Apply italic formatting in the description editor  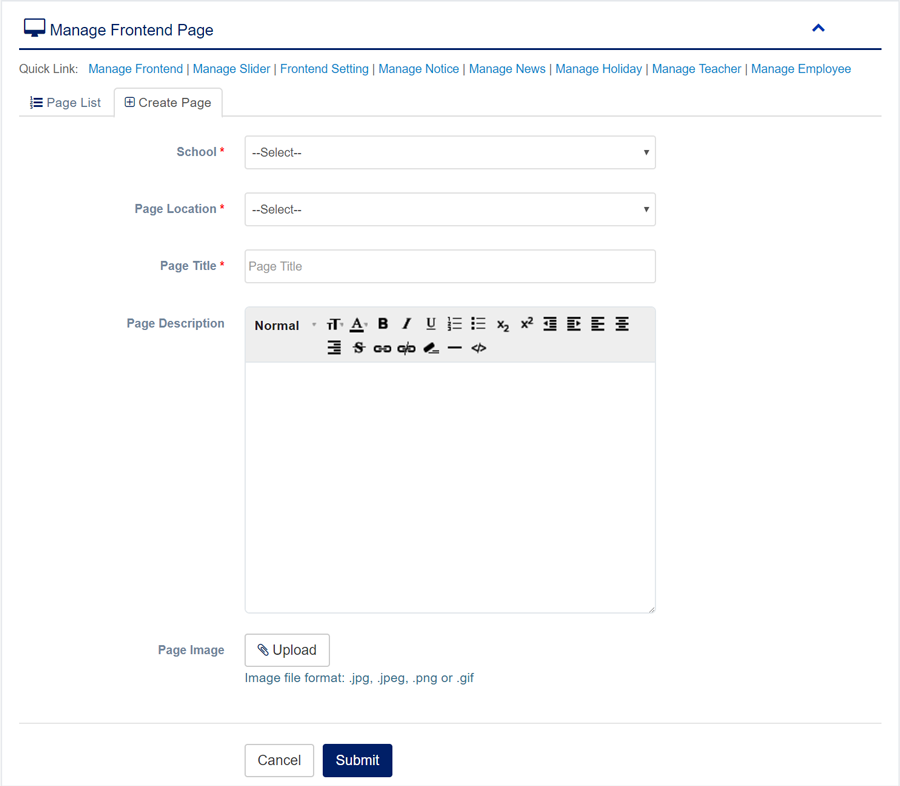point(407,324)
